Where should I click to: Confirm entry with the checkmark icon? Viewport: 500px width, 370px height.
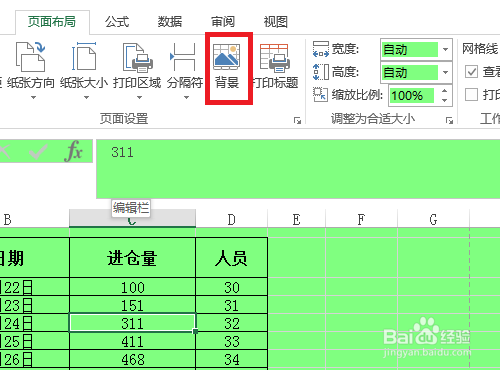(x=38, y=152)
